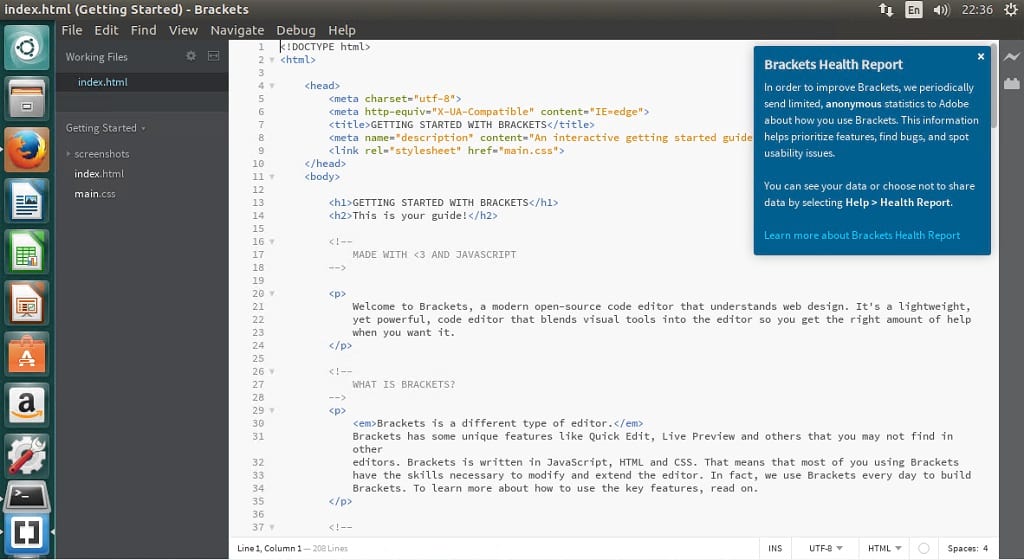Open Terminal from dock
This screenshot has height=560, width=1024.
coord(27,497)
